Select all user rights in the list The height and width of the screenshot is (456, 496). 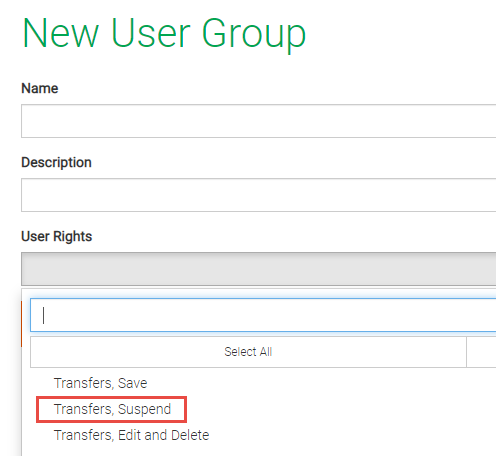click(248, 352)
